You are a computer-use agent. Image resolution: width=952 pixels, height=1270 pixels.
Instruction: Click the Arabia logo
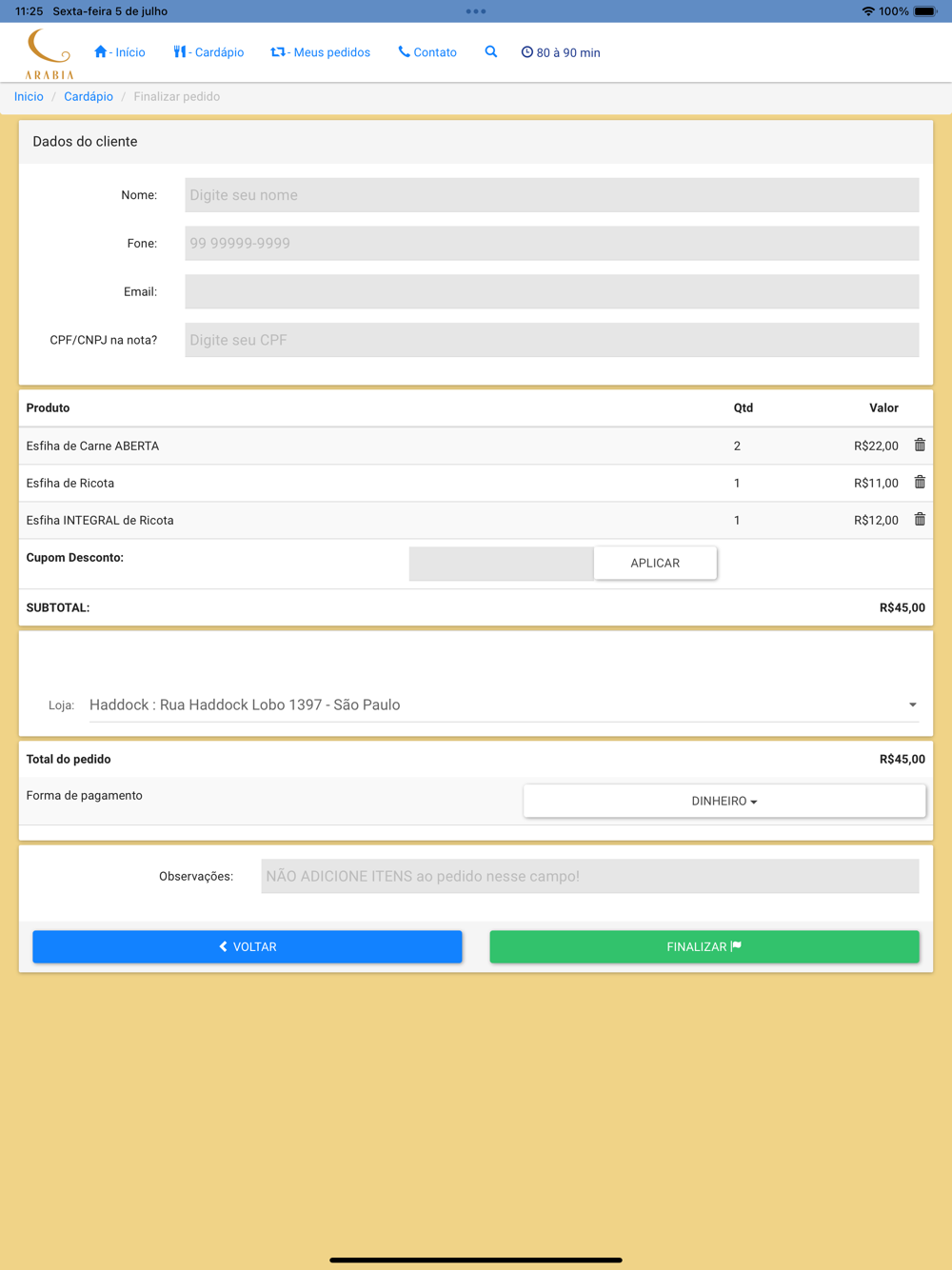coord(50,53)
